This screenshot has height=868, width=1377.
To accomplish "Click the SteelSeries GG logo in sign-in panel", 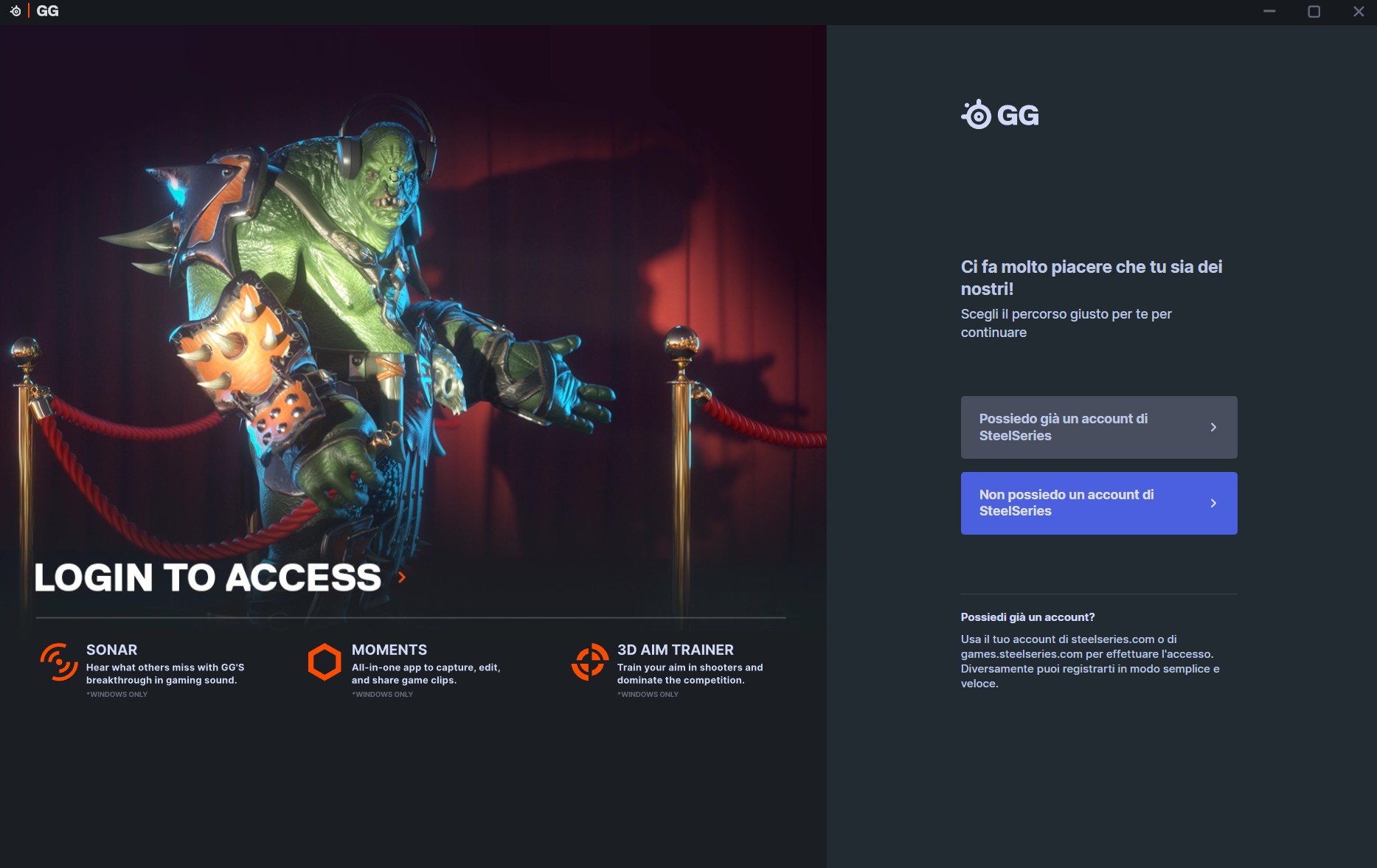I will pos(1000,114).
